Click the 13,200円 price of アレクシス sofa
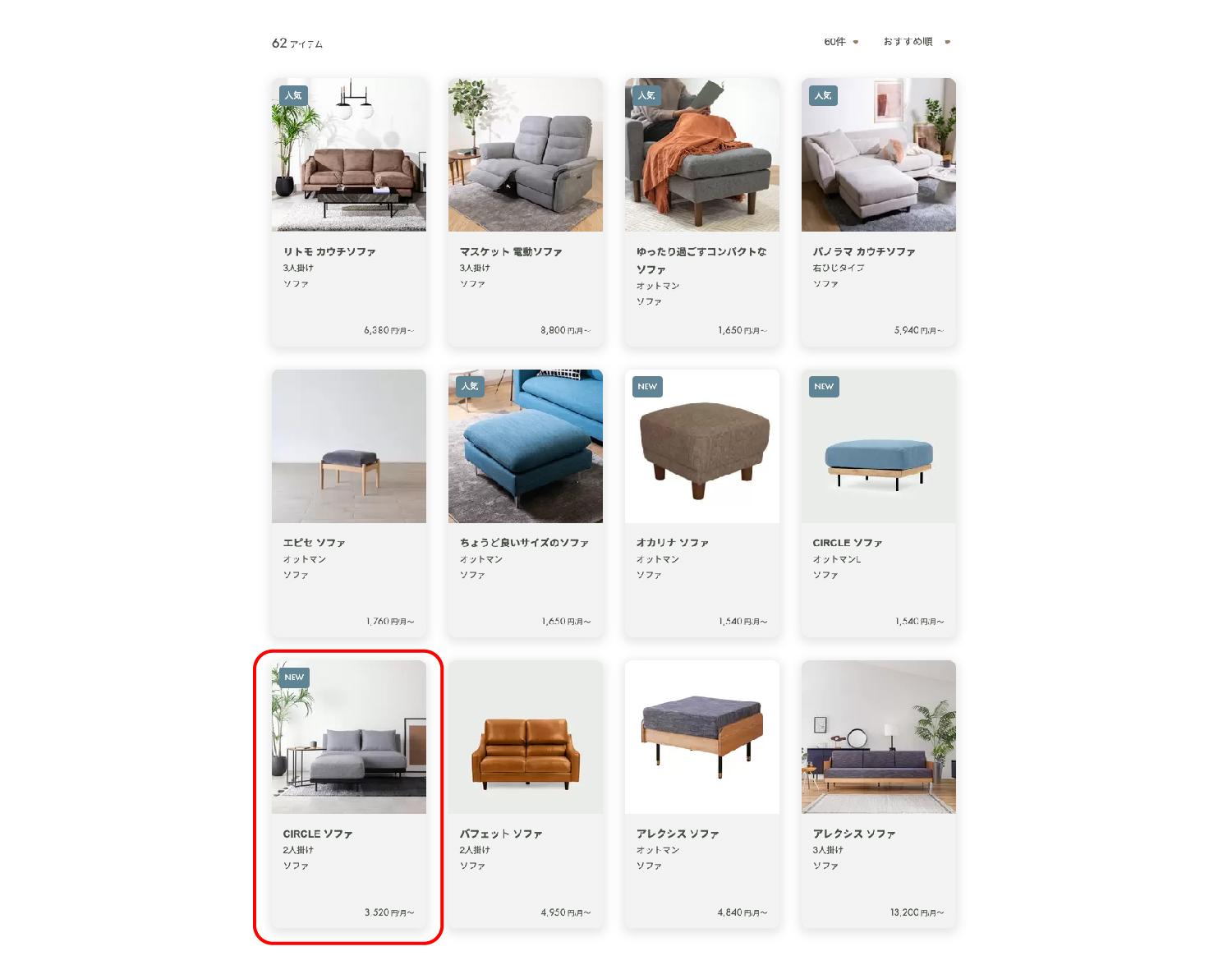This screenshot has height=974, width=1232. pyautogui.click(x=917, y=912)
